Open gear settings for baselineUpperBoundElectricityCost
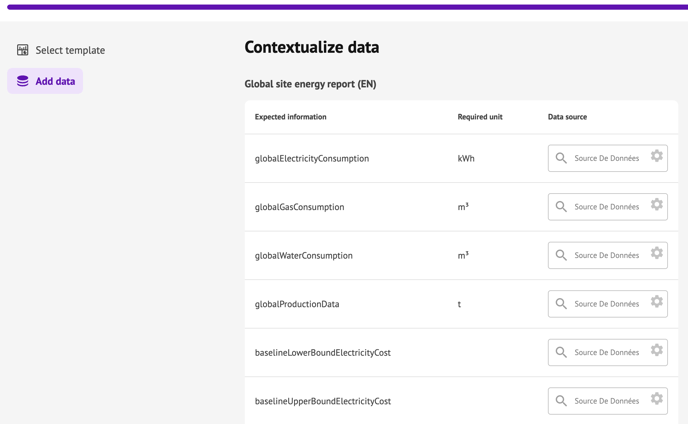The image size is (688, 424). 657,399
